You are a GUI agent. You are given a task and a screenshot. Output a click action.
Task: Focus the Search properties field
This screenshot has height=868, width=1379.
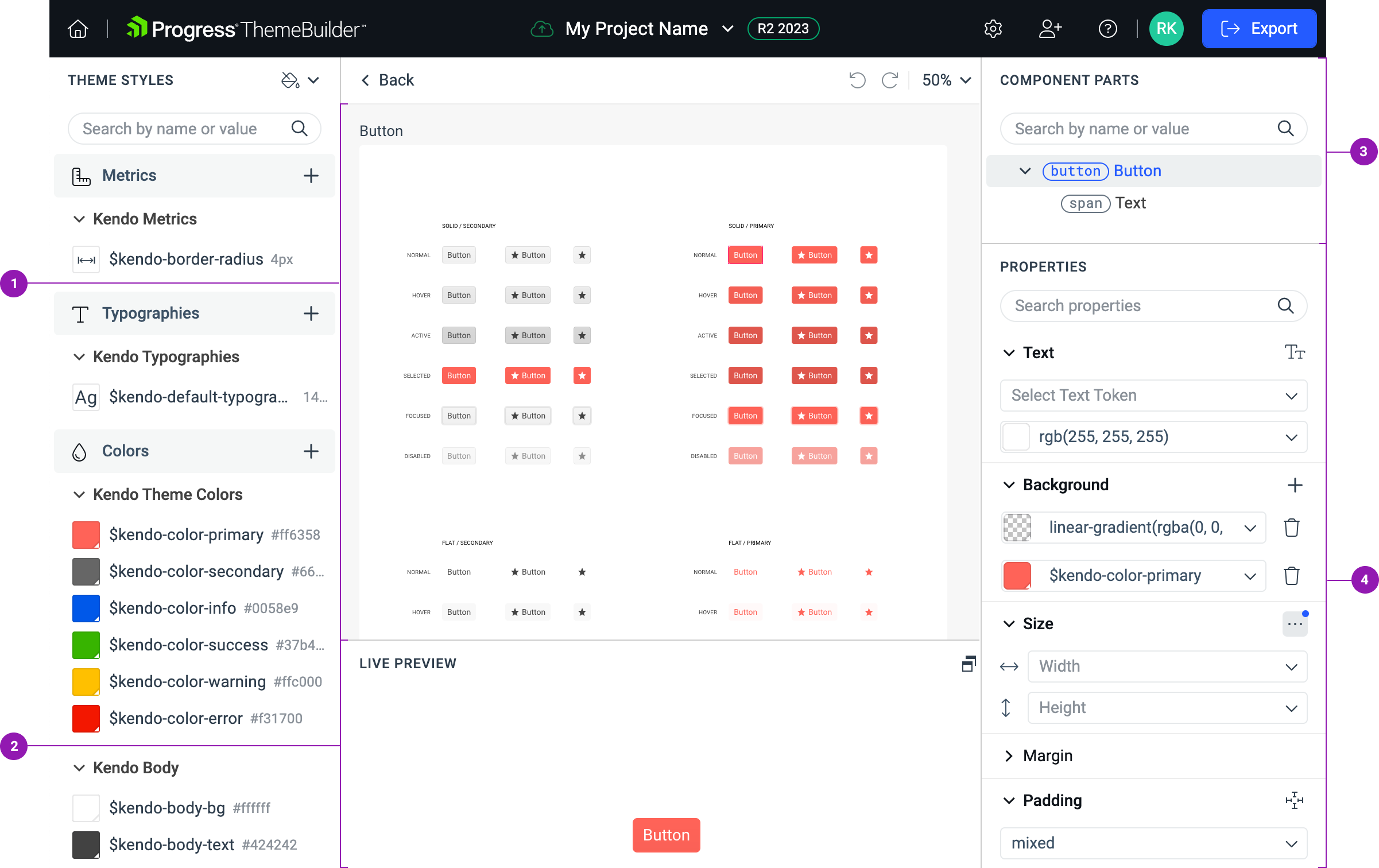(1153, 305)
